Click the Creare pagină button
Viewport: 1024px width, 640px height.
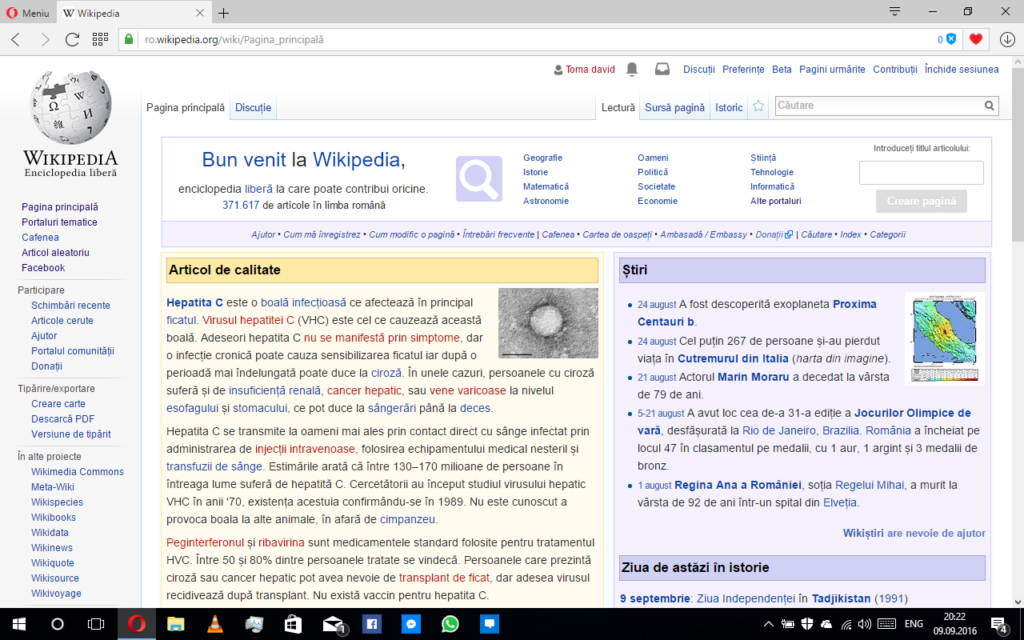(921, 201)
